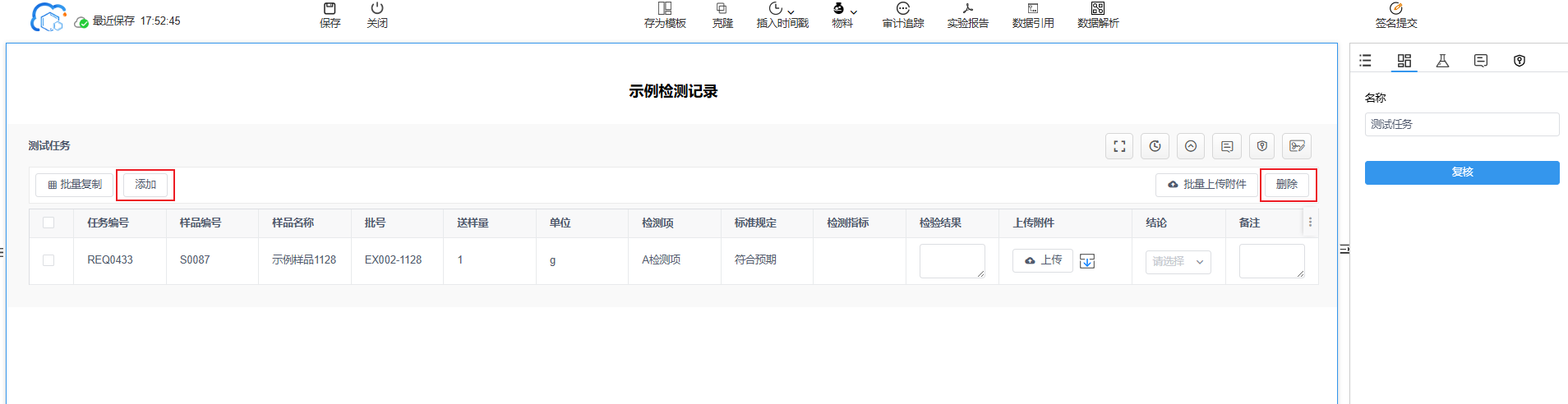The image size is (1568, 404).
Task: Switch to the list tab in right panel
Action: click(1365, 61)
